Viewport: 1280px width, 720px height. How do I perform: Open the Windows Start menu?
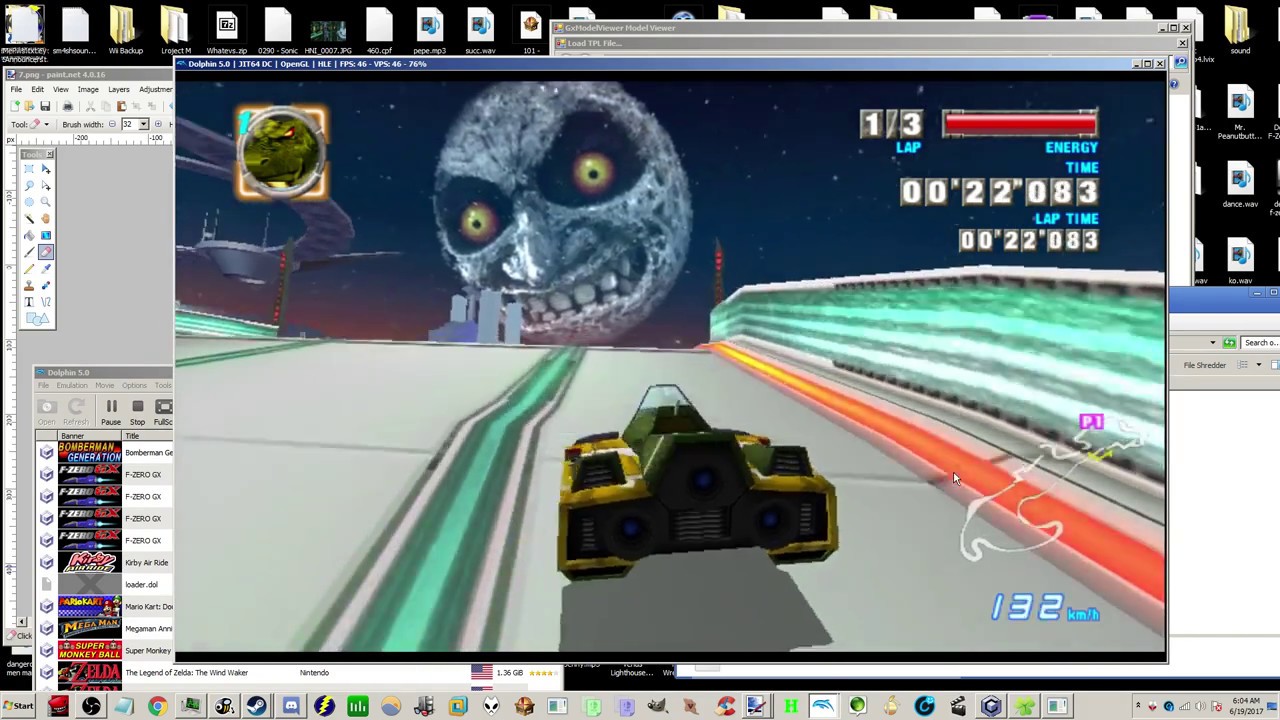[x=18, y=706]
